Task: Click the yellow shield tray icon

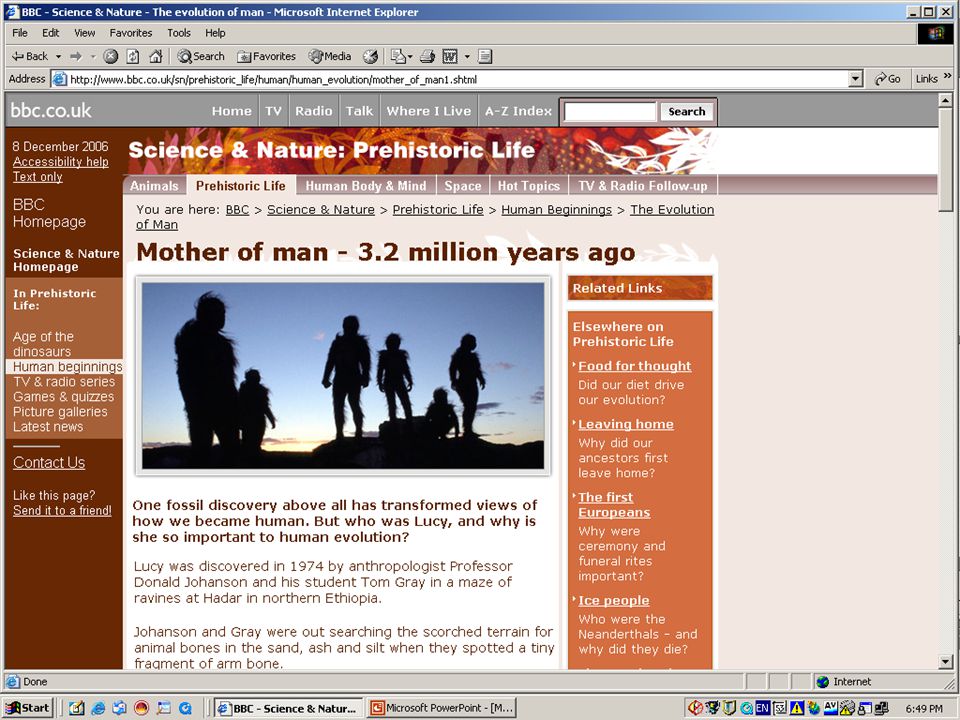Action: click(729, 708)
